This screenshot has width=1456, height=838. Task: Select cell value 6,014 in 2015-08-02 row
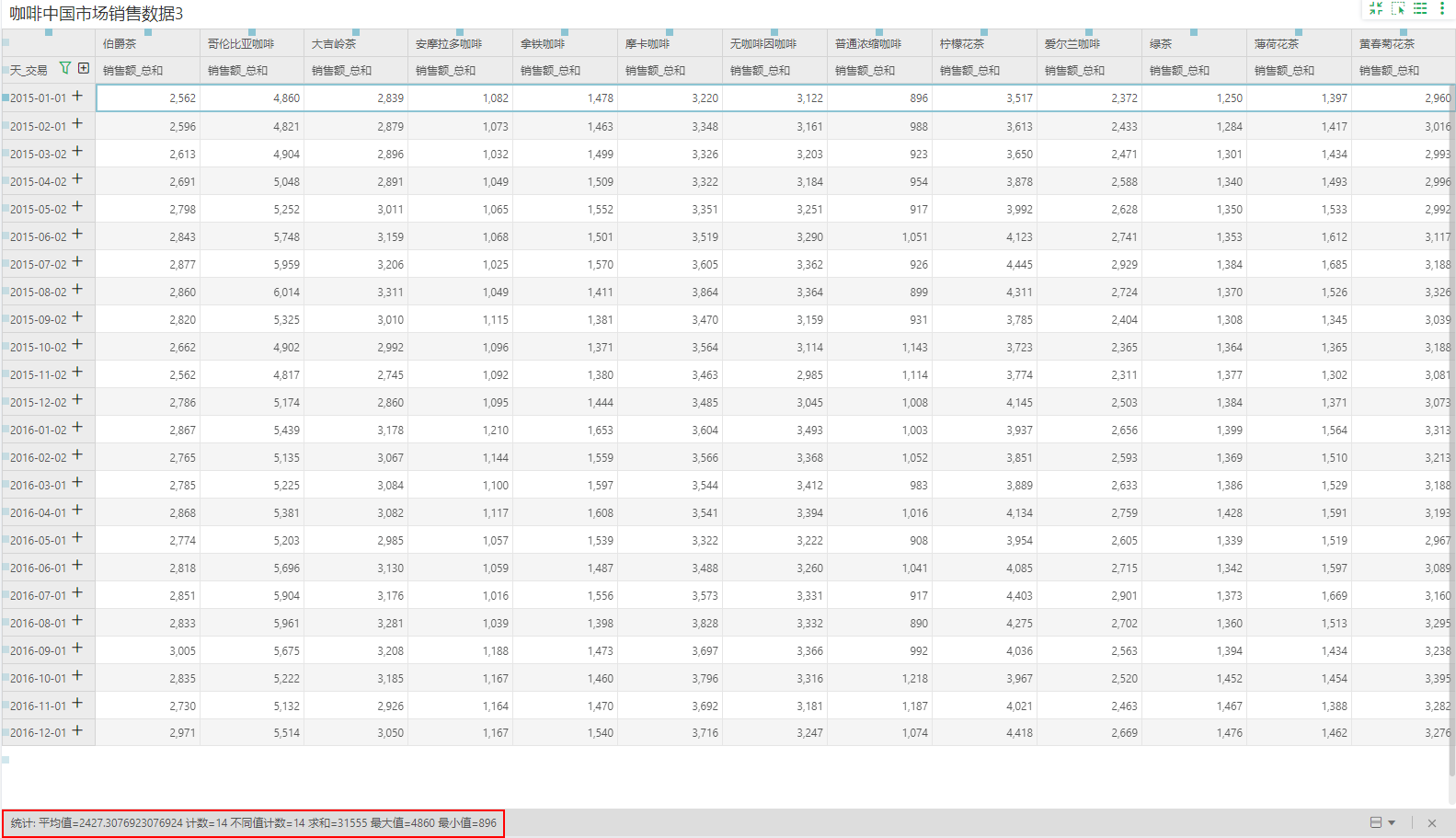pos(286,293)
